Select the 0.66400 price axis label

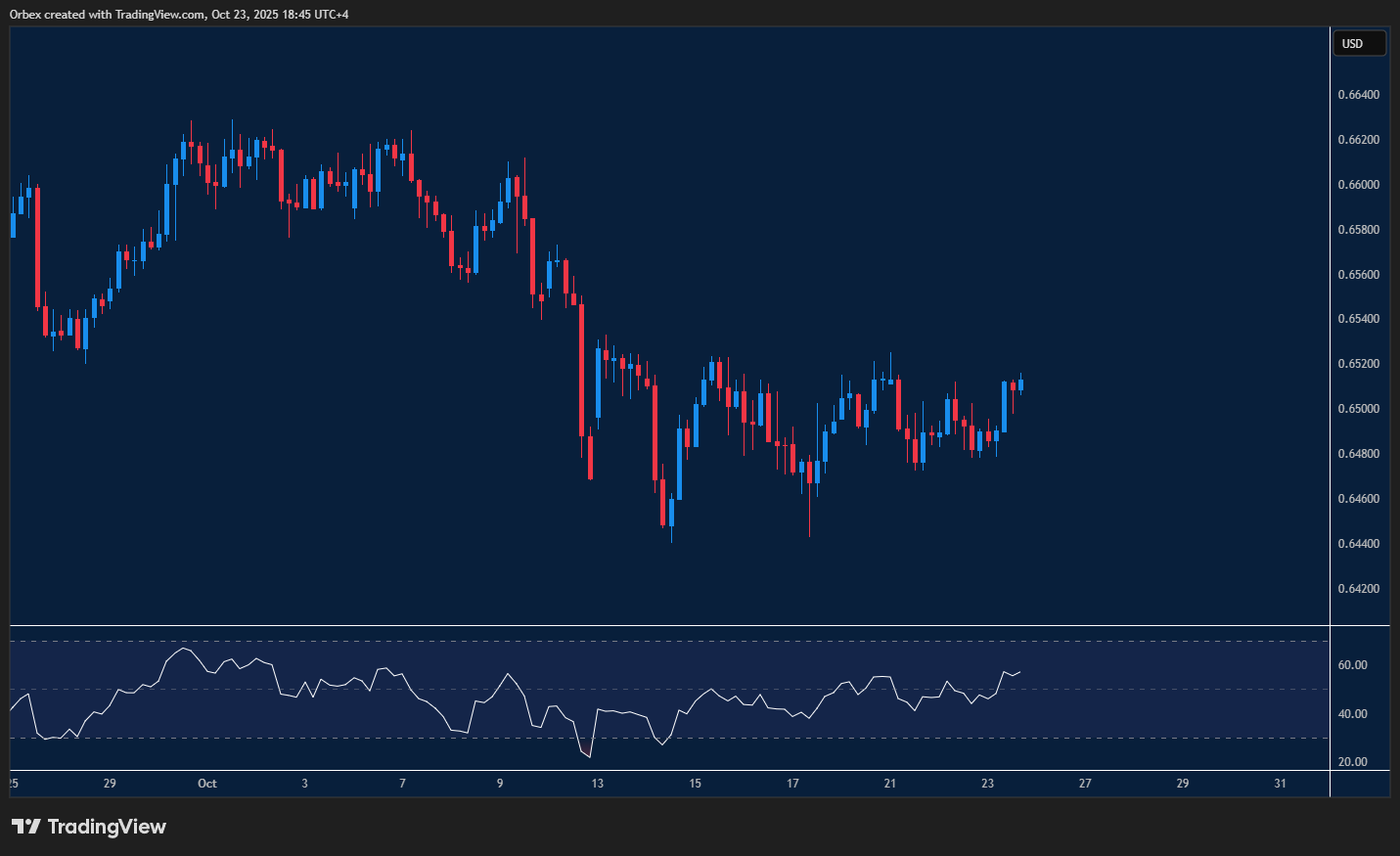pyautogui.click(x=1358, y=95)
